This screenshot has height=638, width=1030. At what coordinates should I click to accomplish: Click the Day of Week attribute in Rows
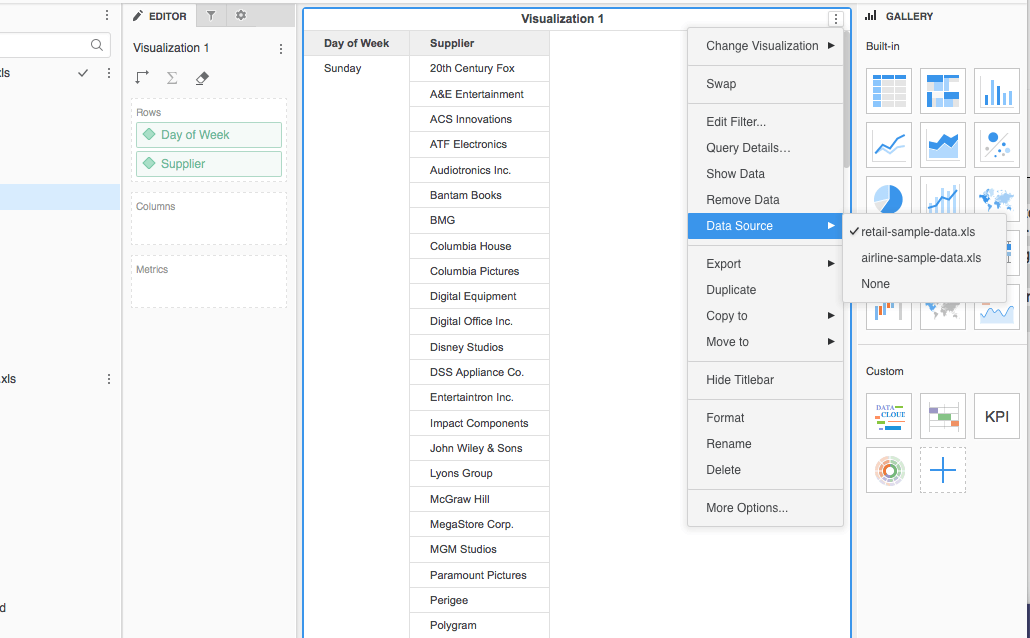[x=209, y=135]
